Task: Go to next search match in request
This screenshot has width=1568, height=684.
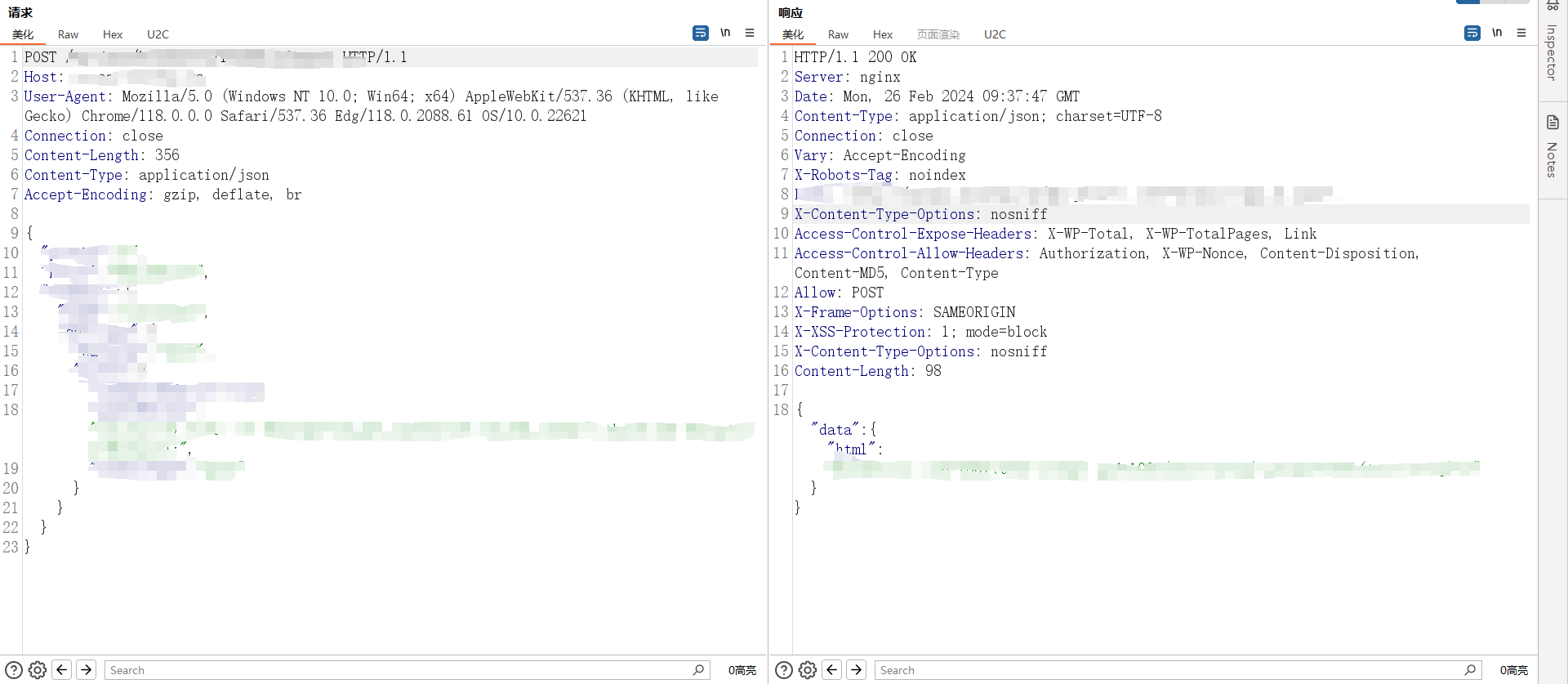Action: (x=87, y=670)
